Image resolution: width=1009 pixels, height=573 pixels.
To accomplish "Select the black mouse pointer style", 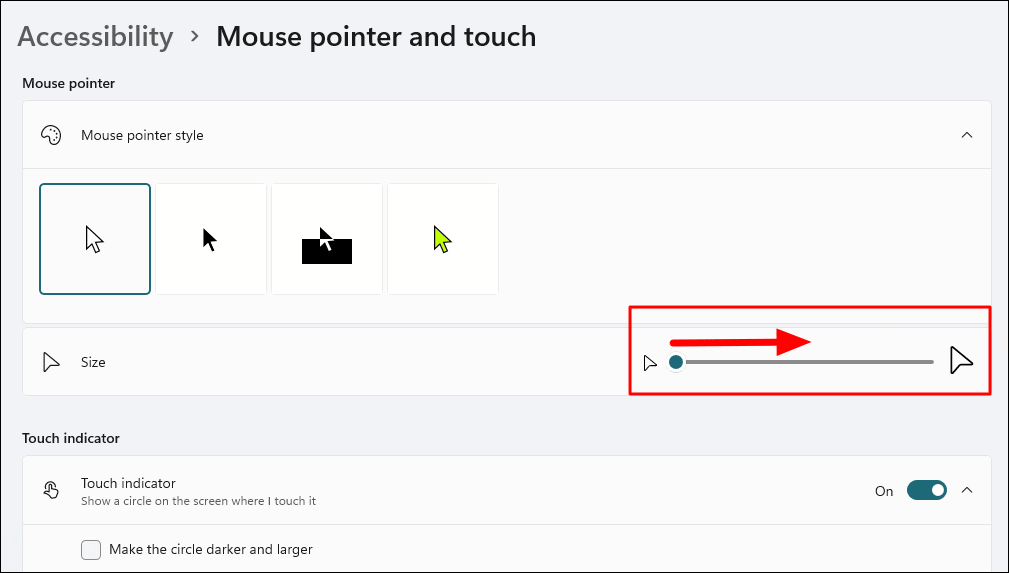I will tap(211, 239).
